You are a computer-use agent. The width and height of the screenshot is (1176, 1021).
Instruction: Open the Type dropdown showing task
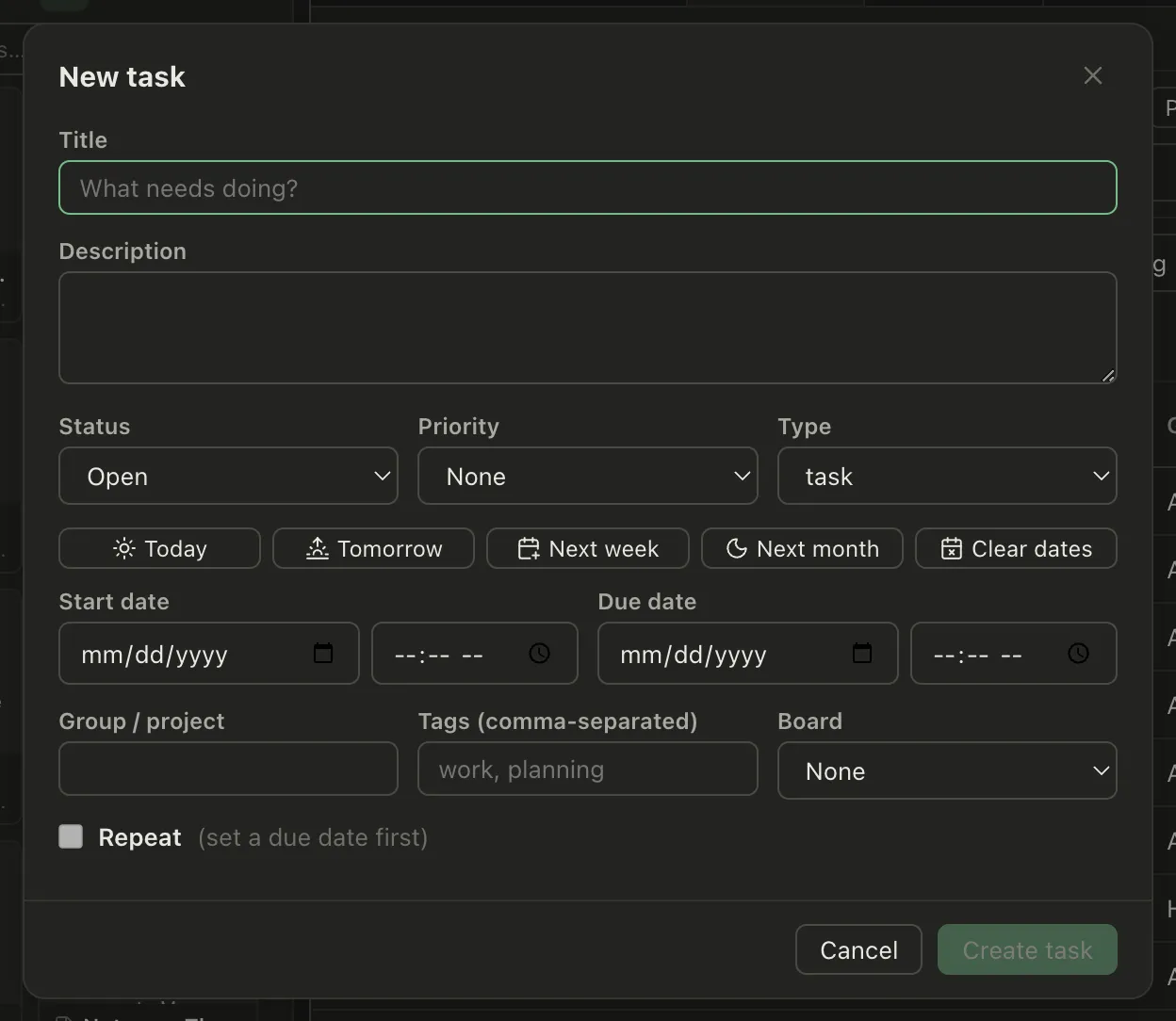coord(947,476)
